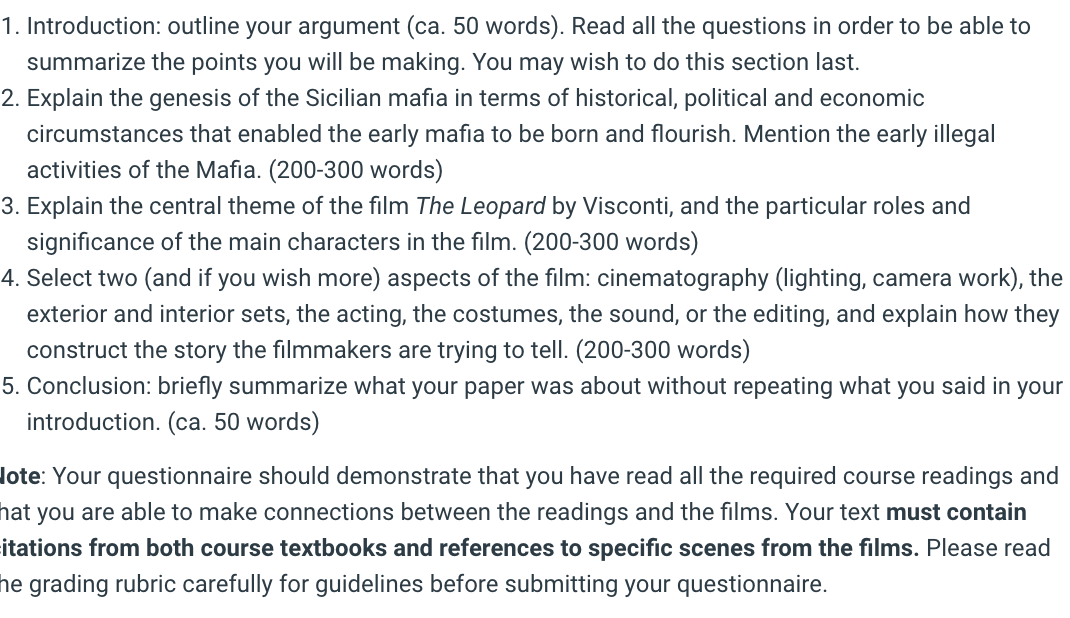Click the bold phrase 'must contain'
1070x618 pixels.
click(x=956, y=512)
